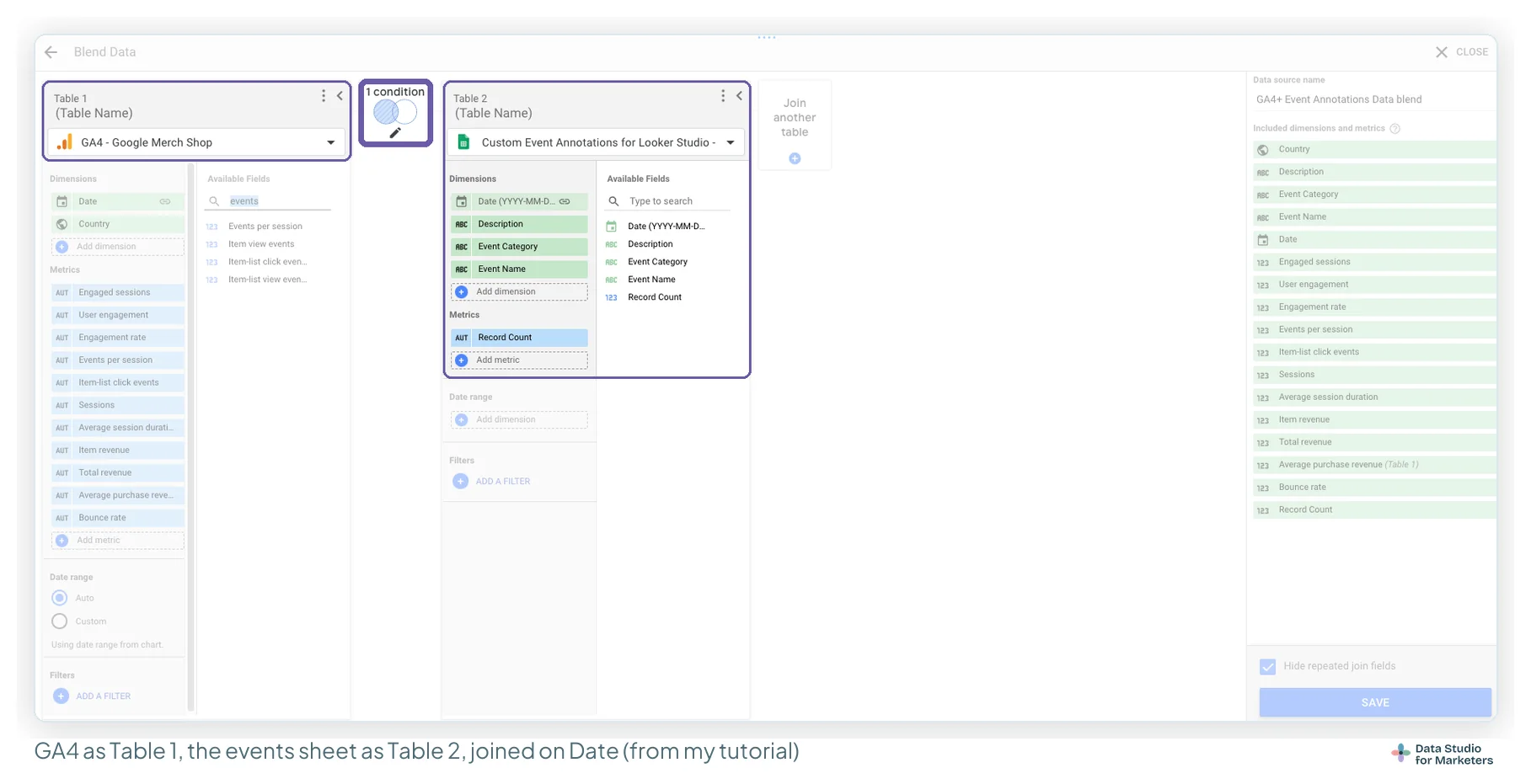Click link icon on Table 2 Date (YYYY-MM-D) dimension

[565, 201]
